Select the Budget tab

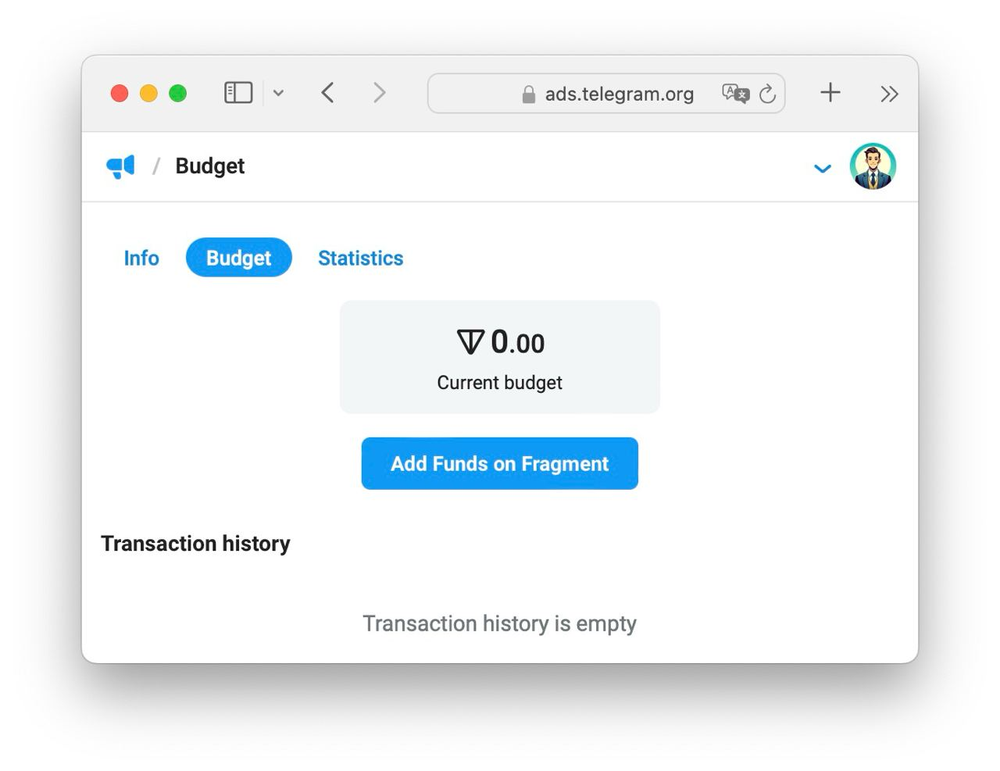coord(238,258)
